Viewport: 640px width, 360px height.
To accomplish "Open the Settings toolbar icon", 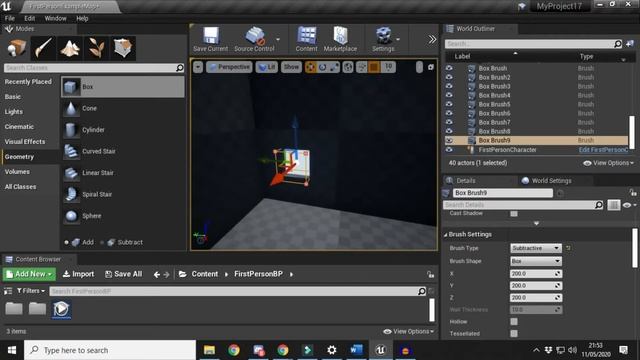I will [x=383, y=39].
